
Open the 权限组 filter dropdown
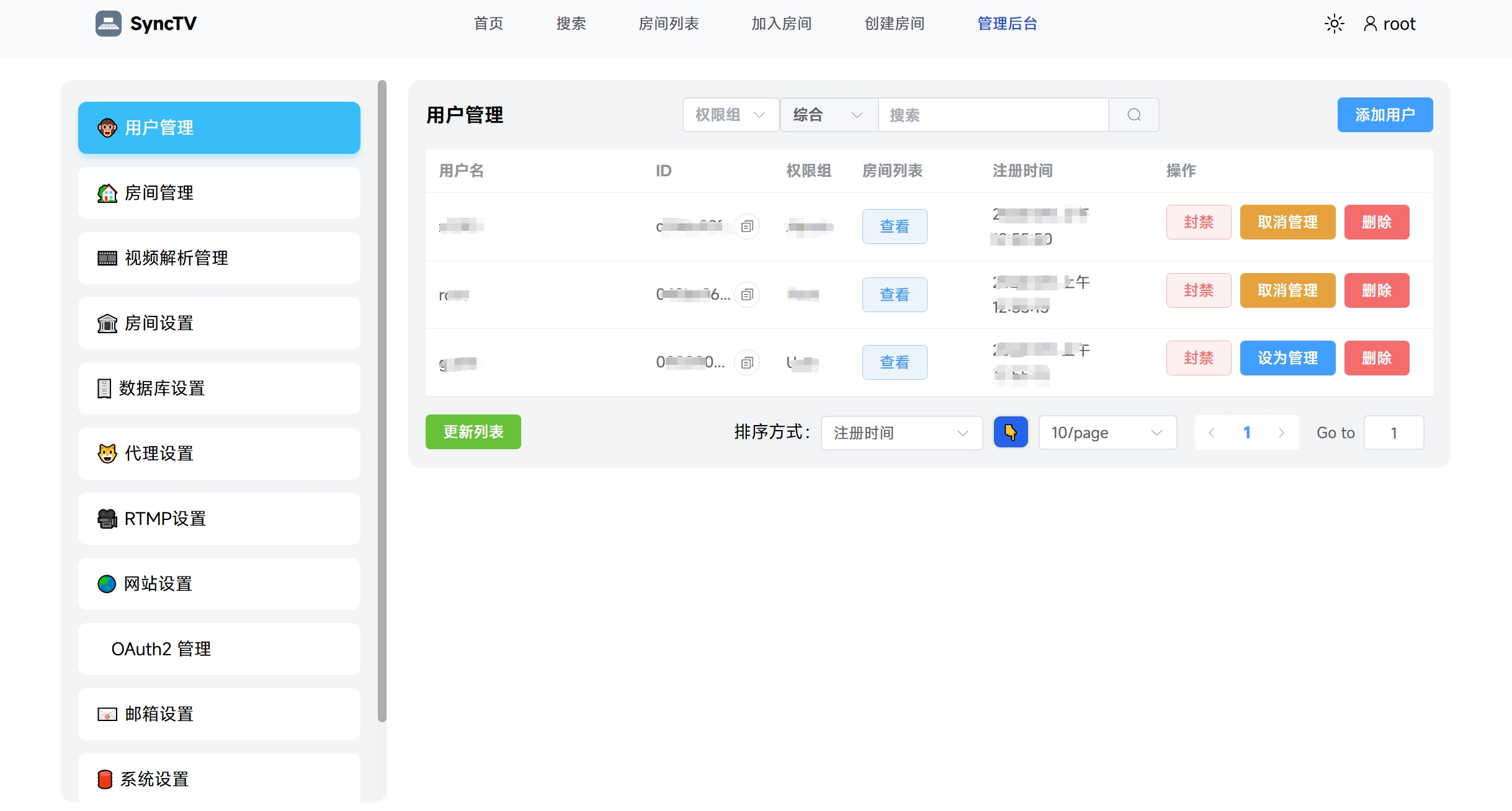coord(730,115)
